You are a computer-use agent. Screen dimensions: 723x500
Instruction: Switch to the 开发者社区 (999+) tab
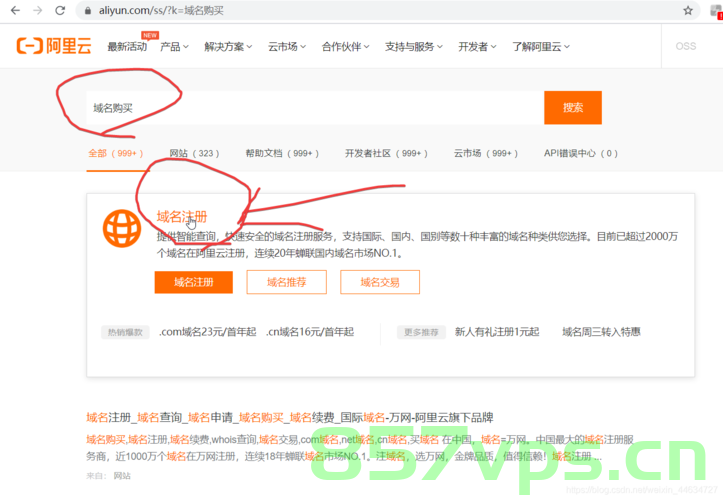point(386,154)
